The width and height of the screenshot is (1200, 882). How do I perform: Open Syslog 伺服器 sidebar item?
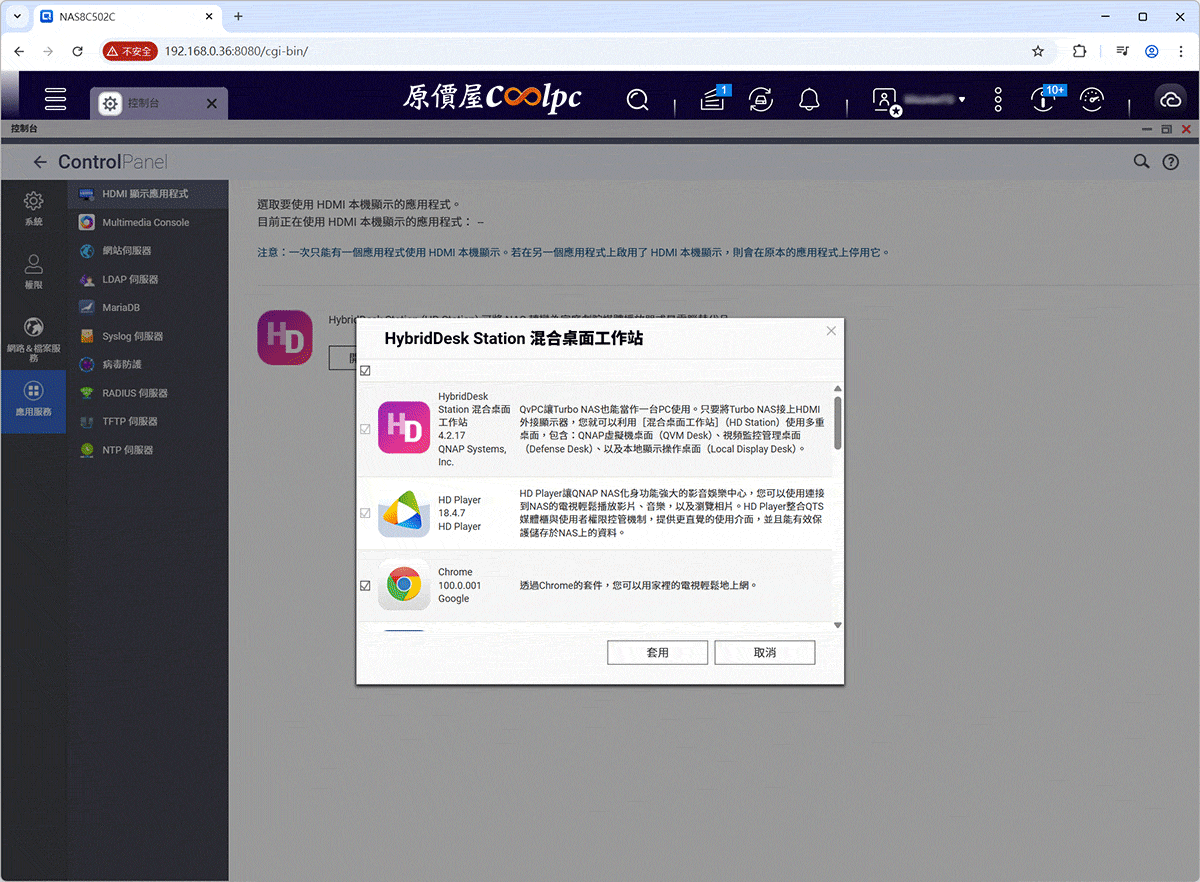click(148, 336)
